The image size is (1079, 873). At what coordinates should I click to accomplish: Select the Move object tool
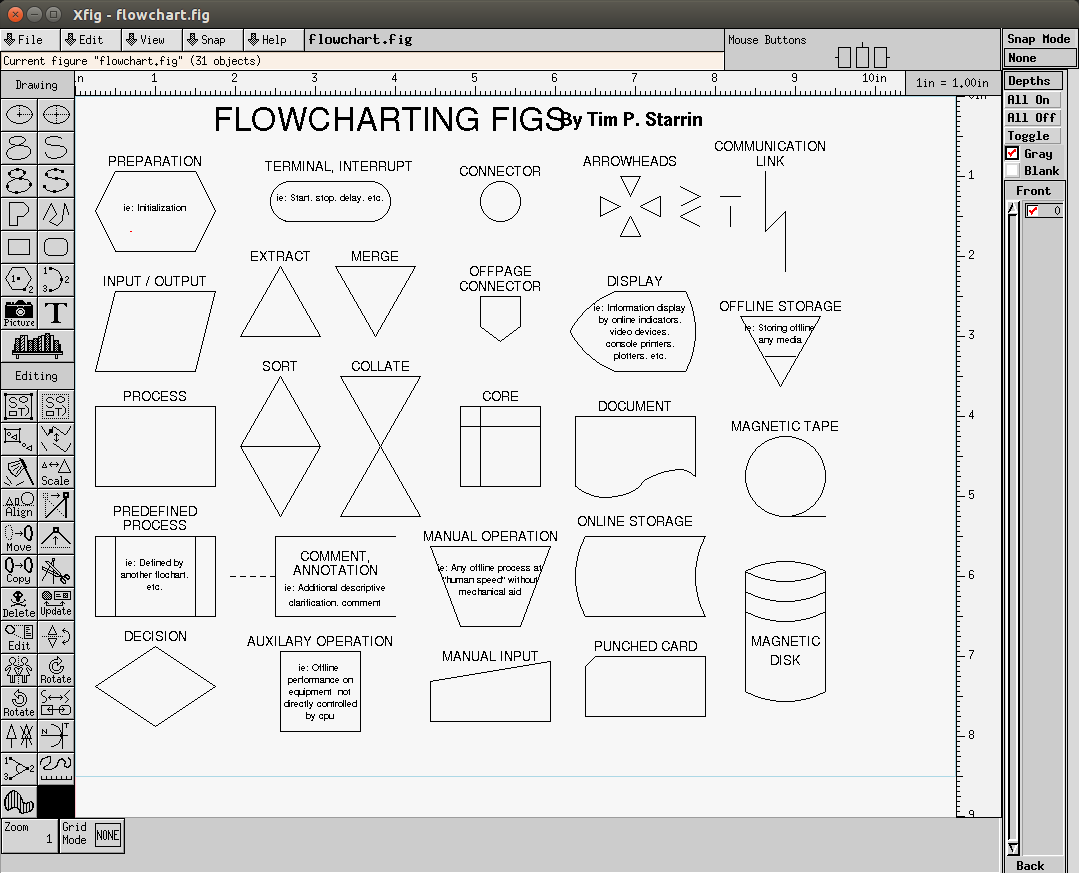19,538
